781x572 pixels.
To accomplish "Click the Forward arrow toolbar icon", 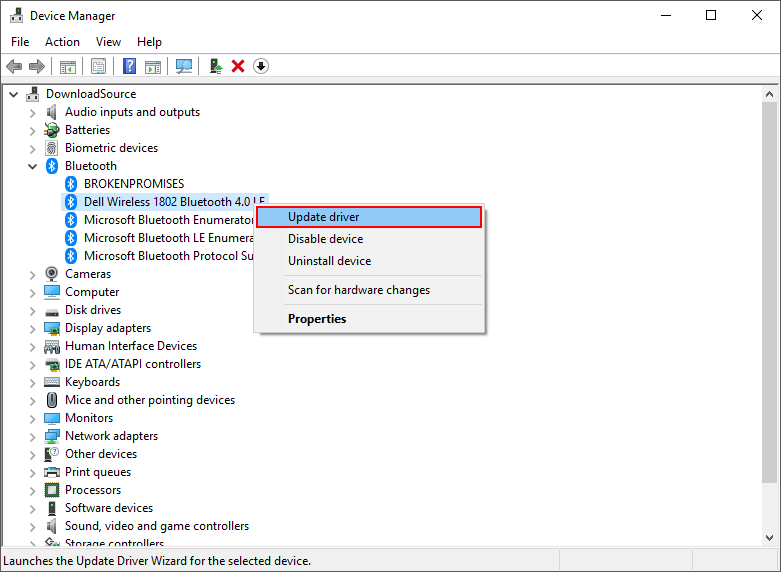I will [37, 66].
